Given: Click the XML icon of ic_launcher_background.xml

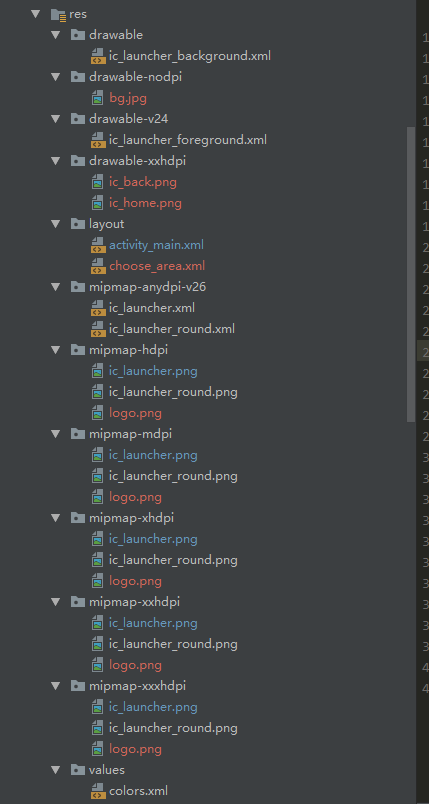Looking at the screenshot, I should pos(97,56).
